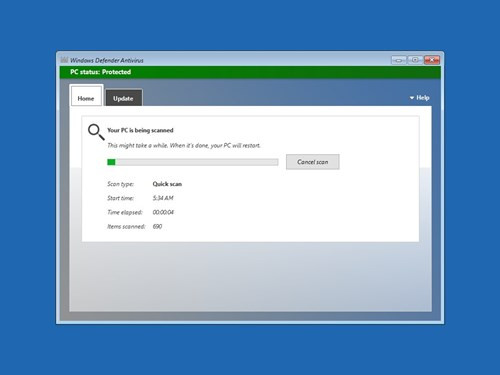Click the magnifying glass scan icon
Viewport: 500px width, 375px height.
tap(96, 132)
